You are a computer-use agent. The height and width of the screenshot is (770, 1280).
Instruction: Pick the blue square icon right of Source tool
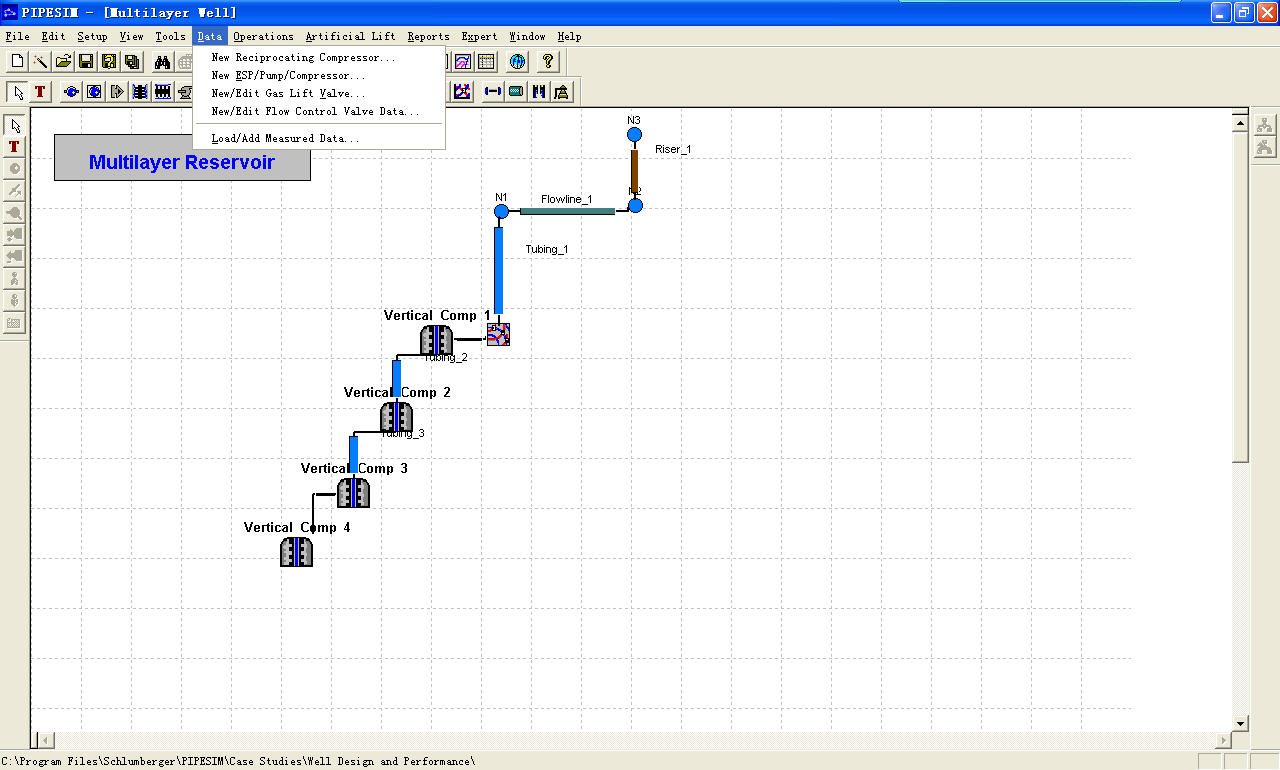(x=94, y=92)
